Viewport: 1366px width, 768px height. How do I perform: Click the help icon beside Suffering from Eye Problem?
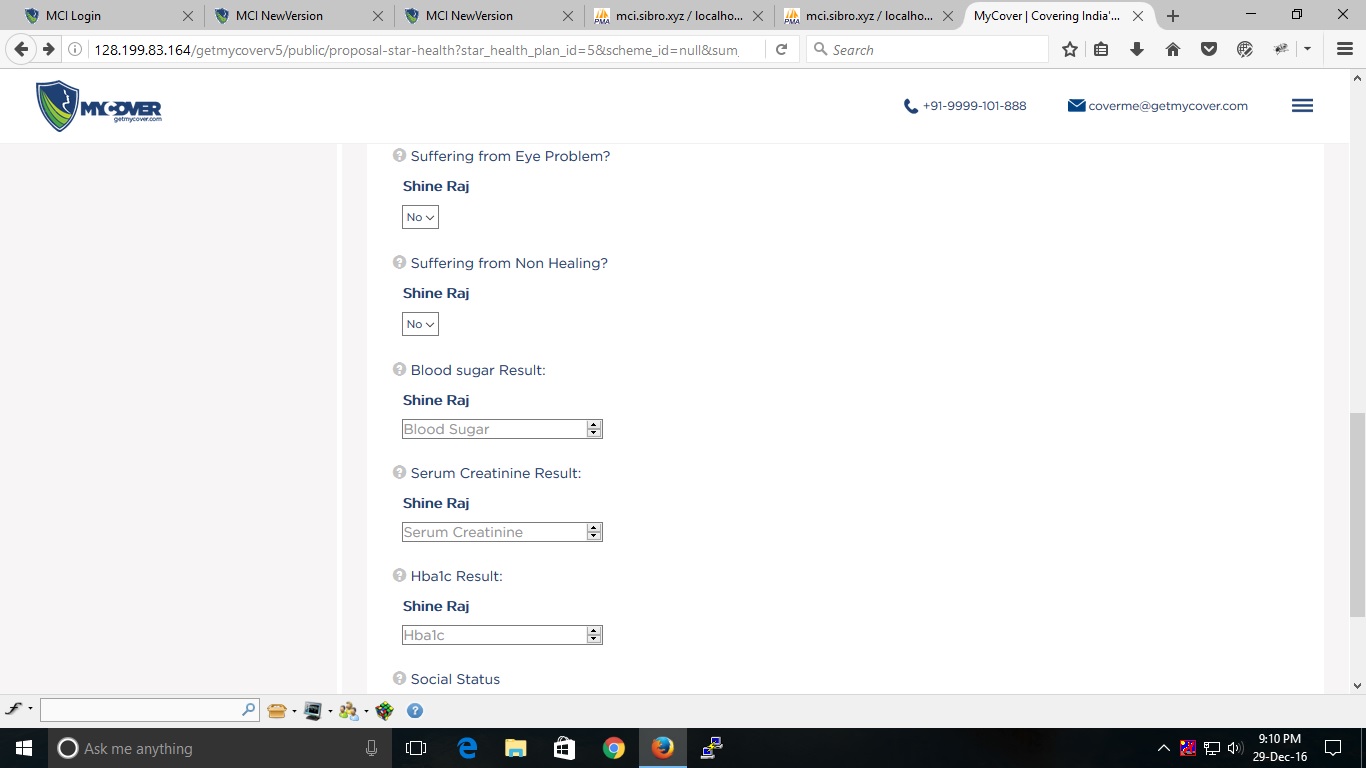tap(399, 156)
